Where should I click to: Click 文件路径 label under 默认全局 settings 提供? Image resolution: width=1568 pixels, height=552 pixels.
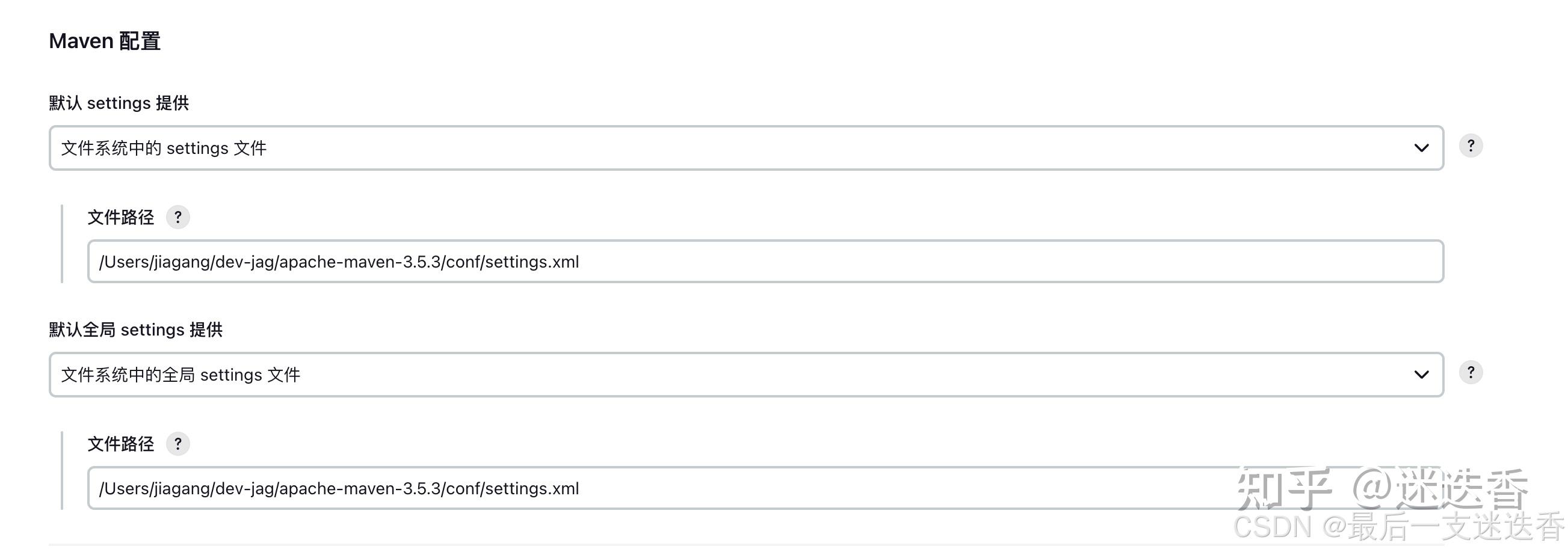[120, 444]
